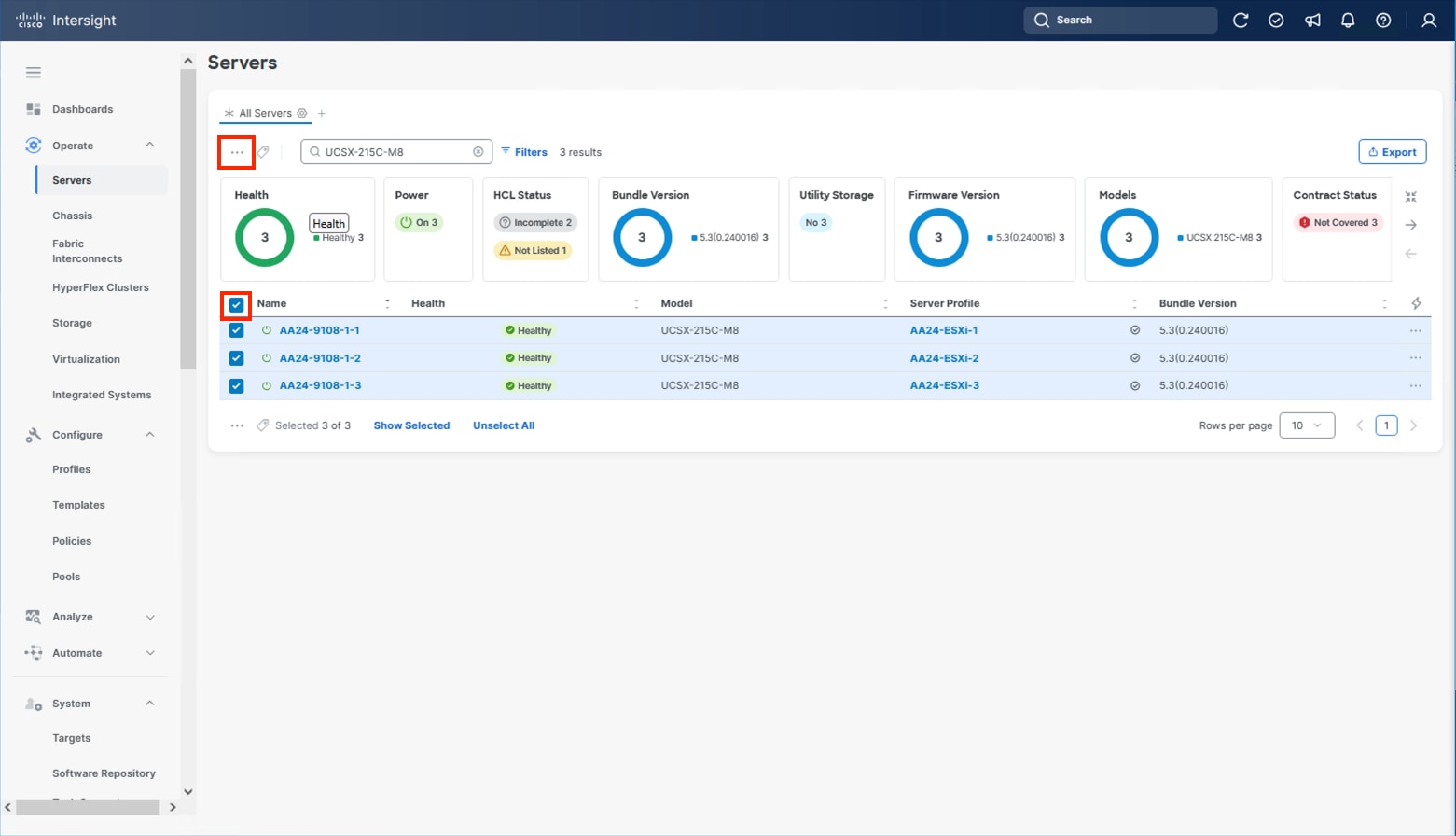This screenshot has width=1456, height=836.
Task: Uncheck the AA24-9108-1-2 row checkbox
Action: coord(236,358)
